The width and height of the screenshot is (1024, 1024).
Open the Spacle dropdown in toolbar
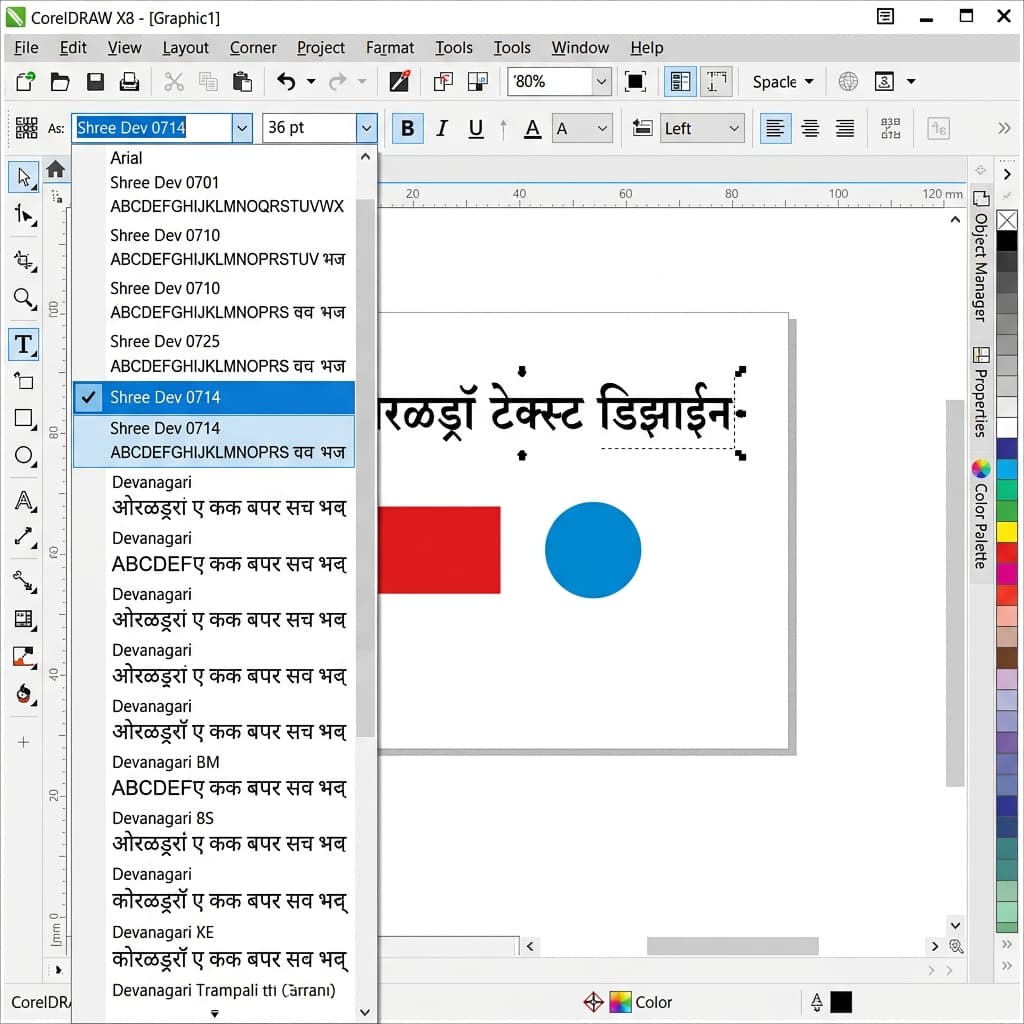[x=782, y=82]
